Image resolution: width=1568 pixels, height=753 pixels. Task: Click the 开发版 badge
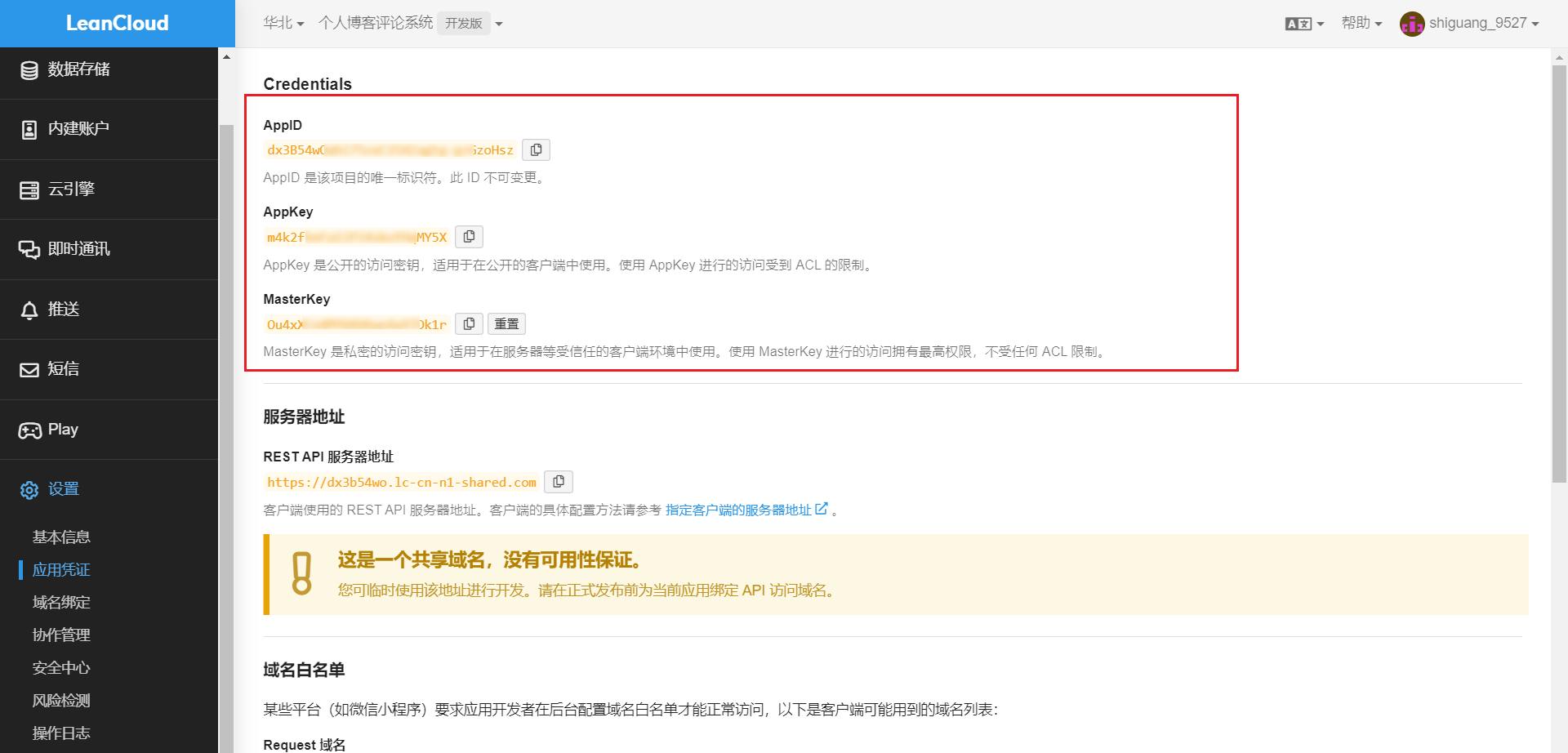pyautogui.click(x=464, y=23)
